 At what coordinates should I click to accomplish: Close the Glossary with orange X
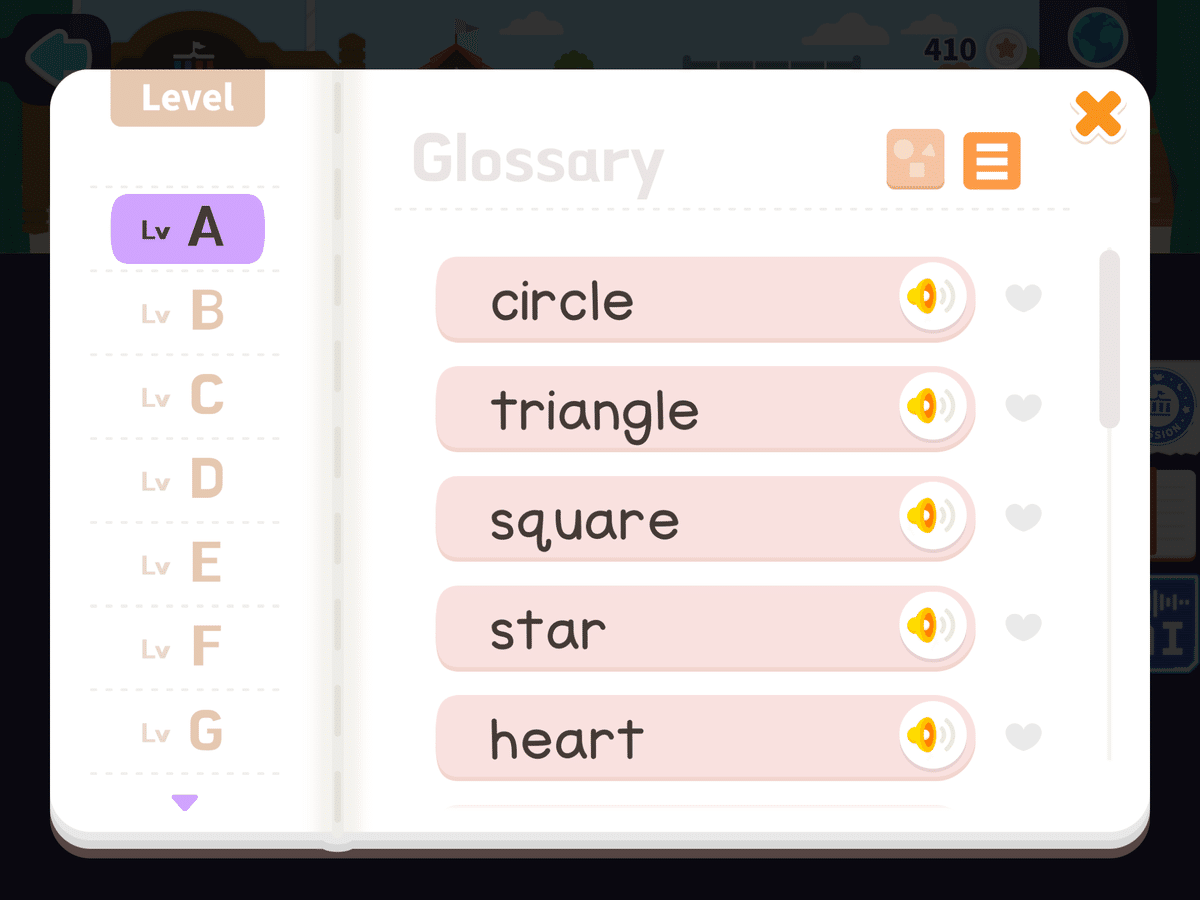coord(1098,115)
